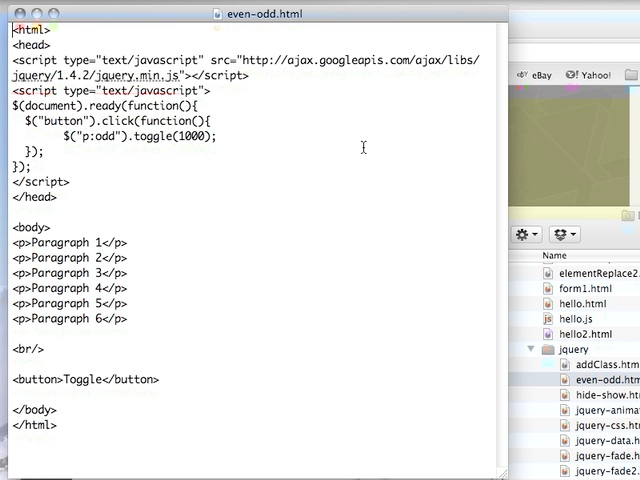
Task: Open the Dropbox dropdown in the Finder toolbar
Action: click(564, 235)
